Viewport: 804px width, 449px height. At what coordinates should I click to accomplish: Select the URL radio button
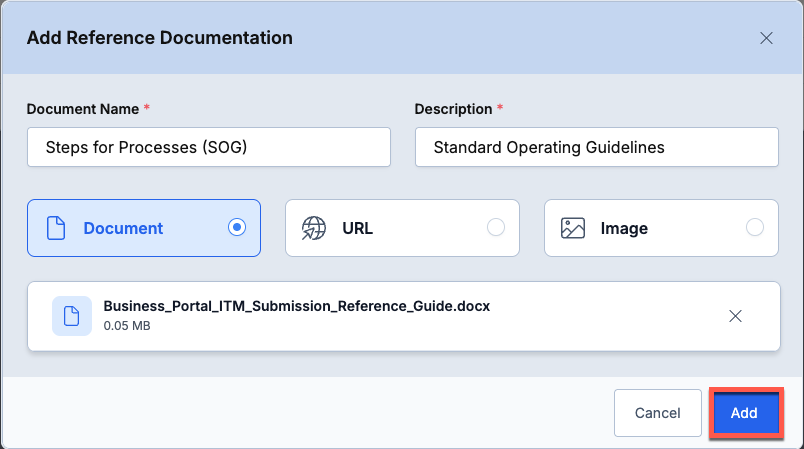pyautogui.click(x=496, y=227)
